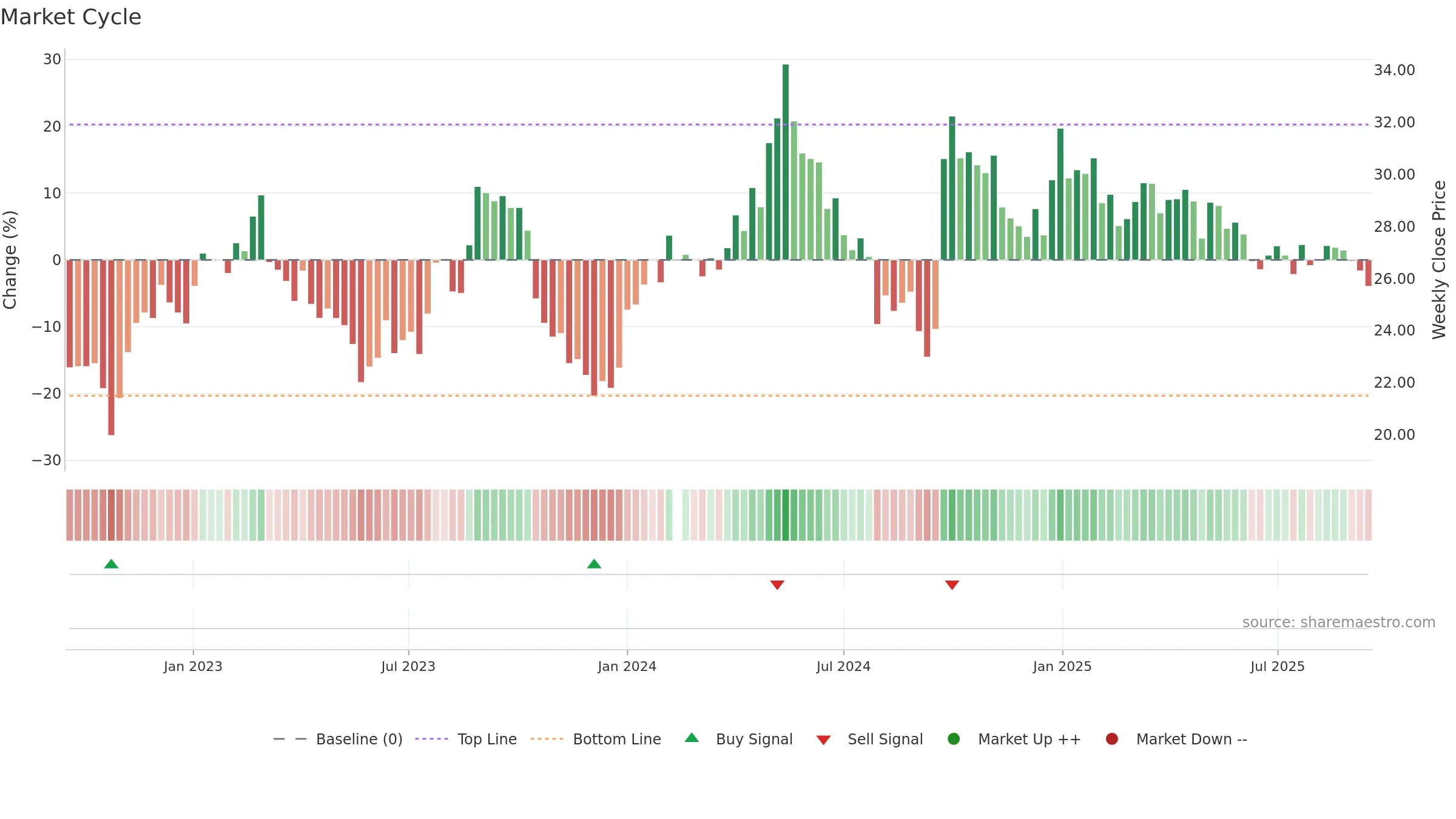The height and width of the screenshot is (819, 1456).
Task: Click the Baseline (0) legend entry
Action: (338, 739)
